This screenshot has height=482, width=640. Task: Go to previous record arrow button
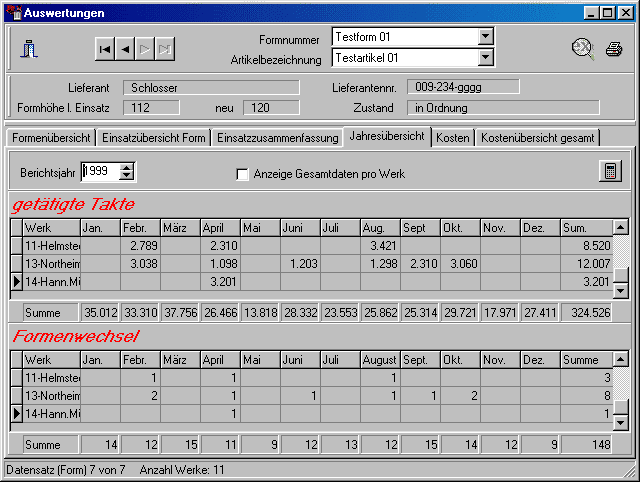point(125,48)
